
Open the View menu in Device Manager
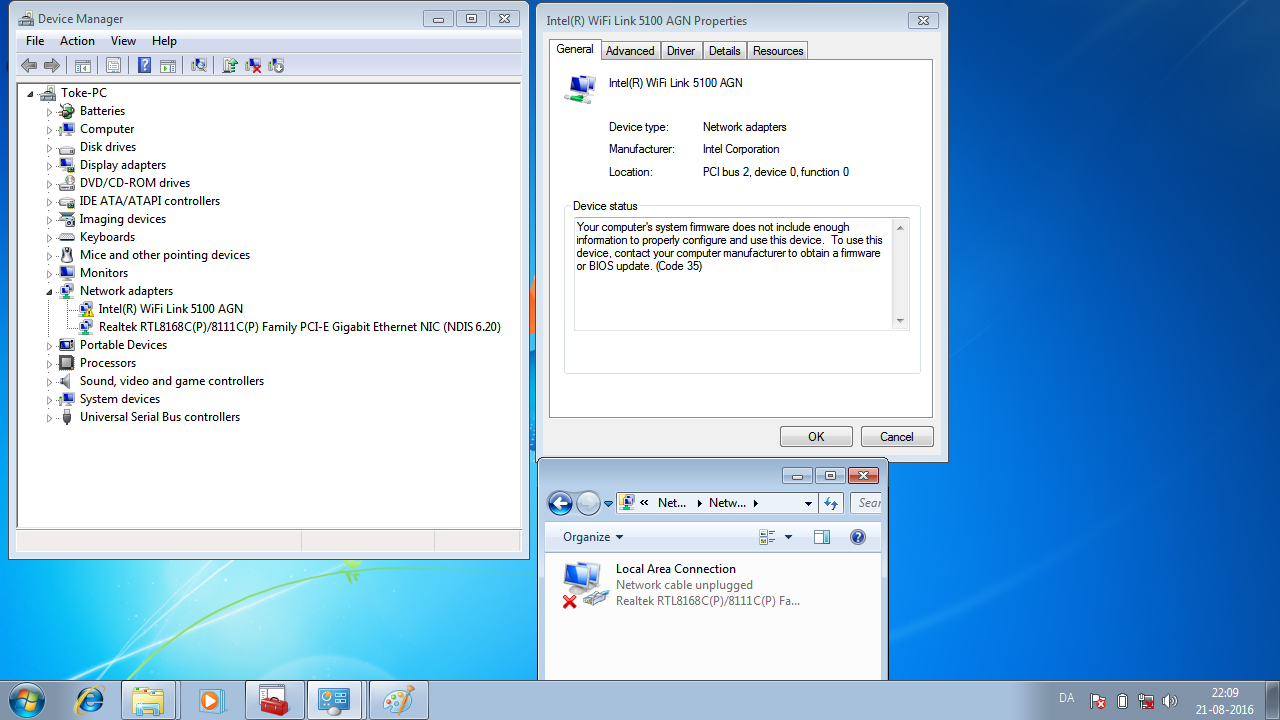click(x=123, y=41)
